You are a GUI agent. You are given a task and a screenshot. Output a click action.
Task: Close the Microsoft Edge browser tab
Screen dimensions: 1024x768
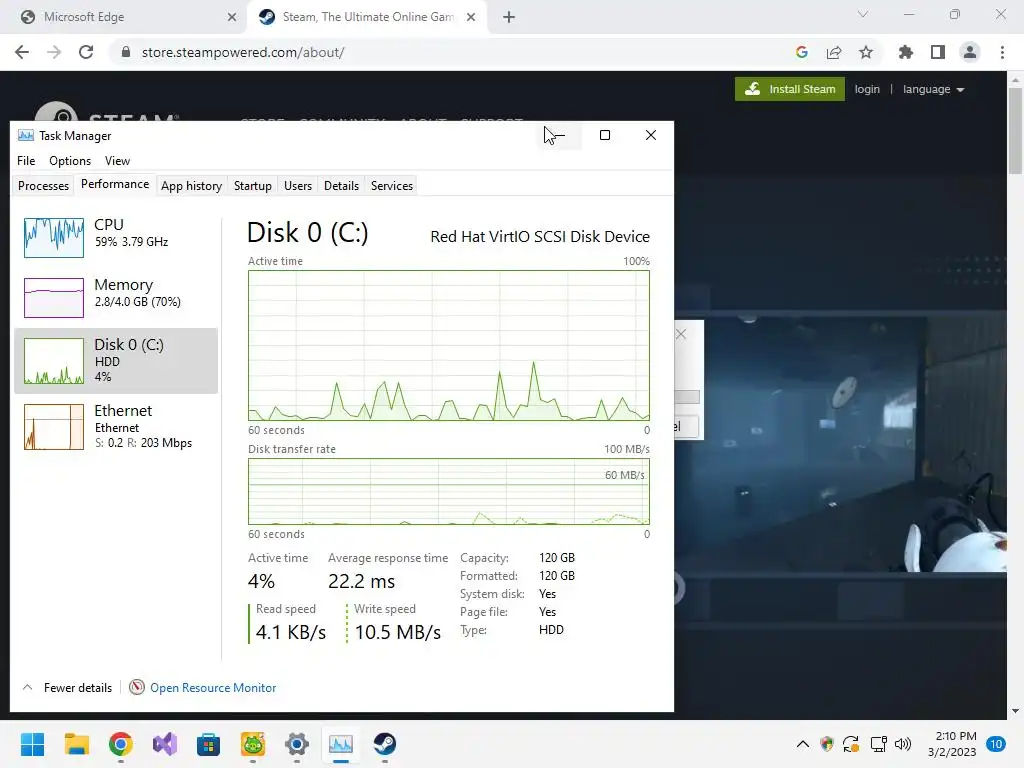[x=232, y=17]
